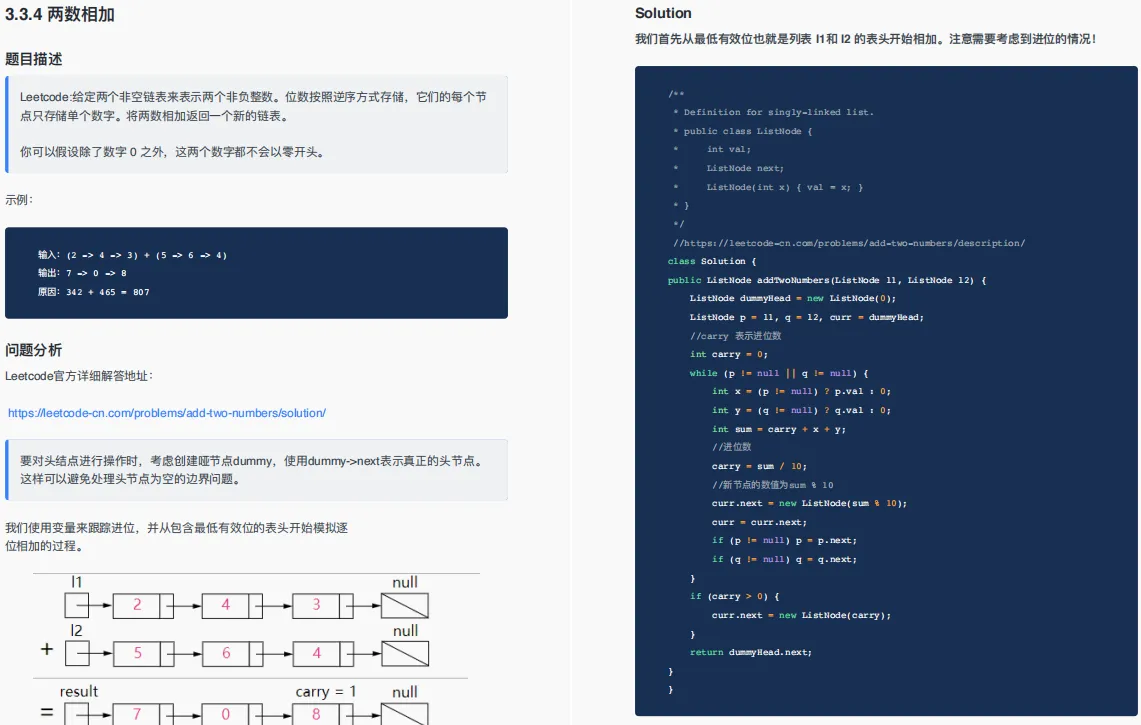Click the Solution heading

click(663, 13)
